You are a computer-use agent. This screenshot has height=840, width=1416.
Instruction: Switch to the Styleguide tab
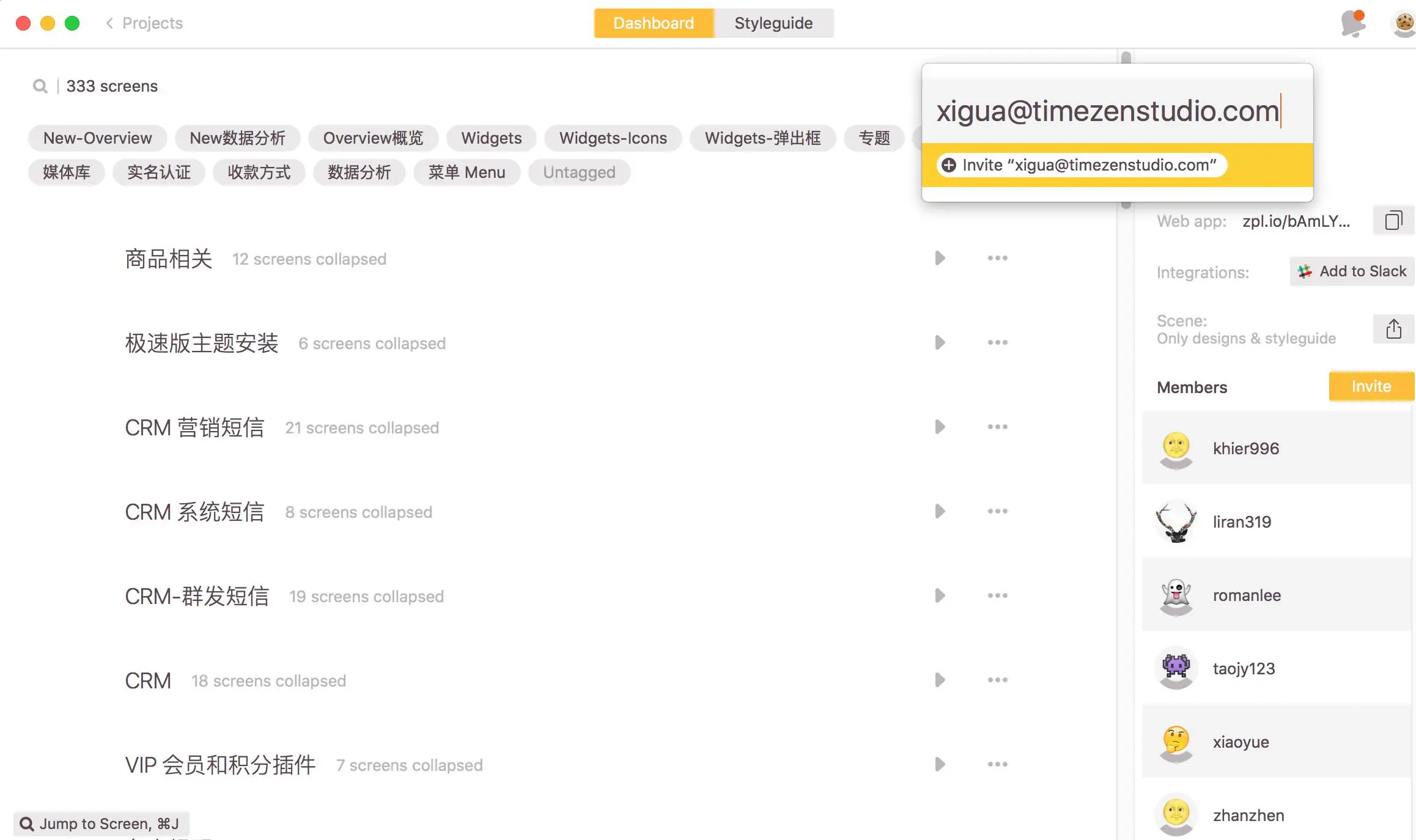point(773,23)
